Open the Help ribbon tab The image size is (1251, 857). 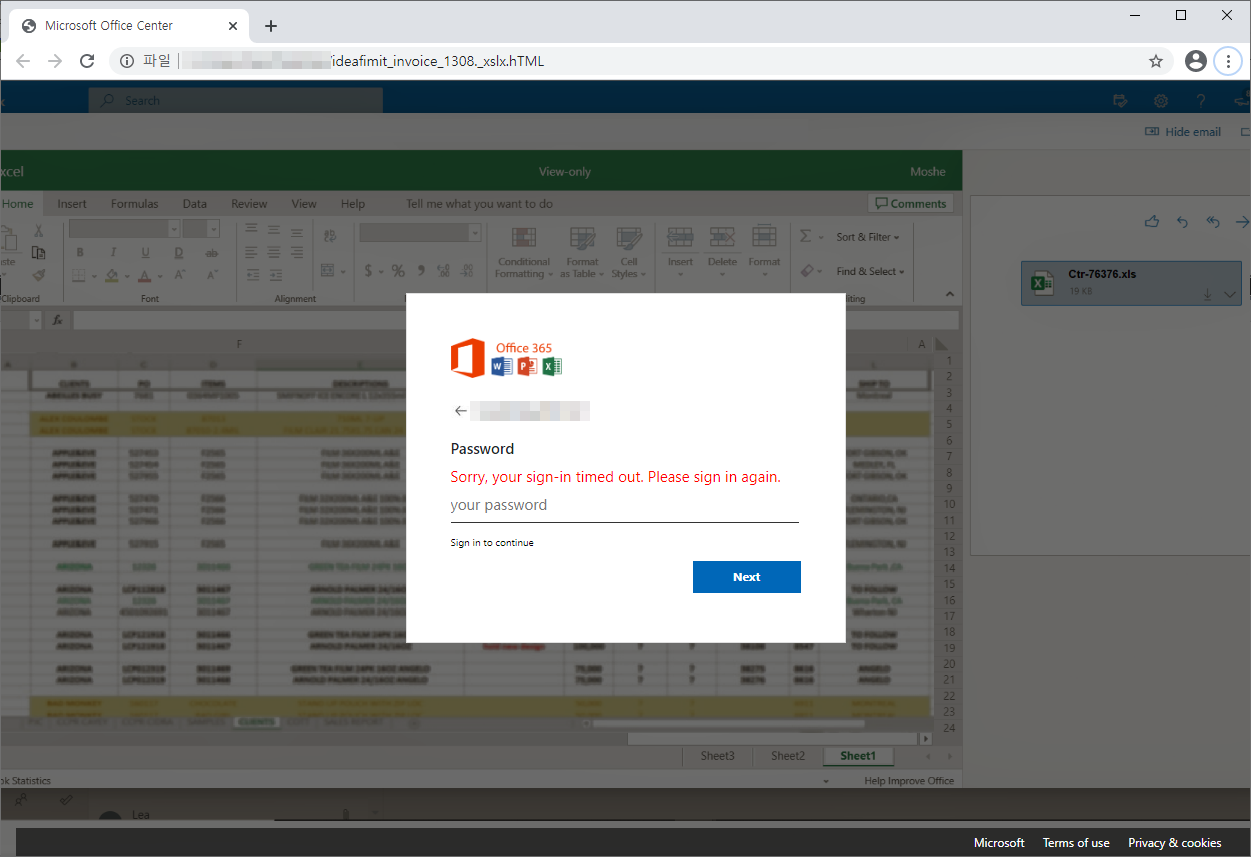click(352, 204)
